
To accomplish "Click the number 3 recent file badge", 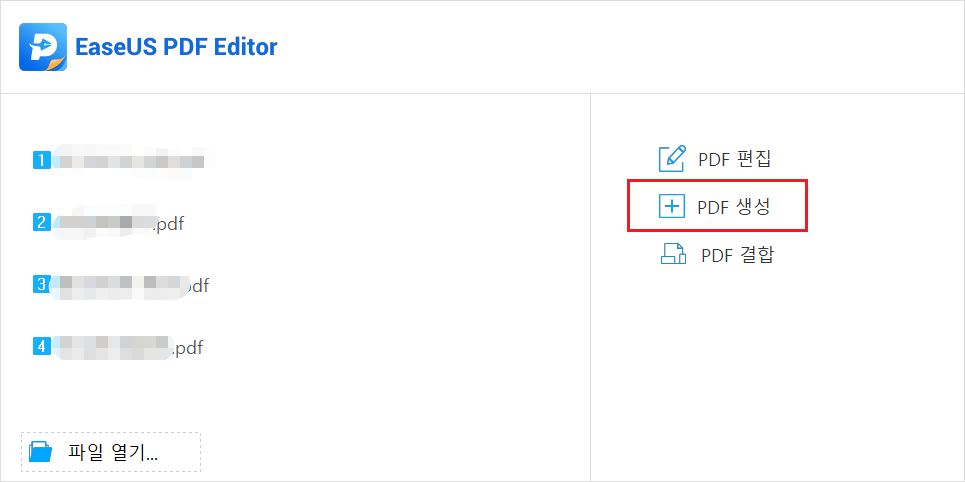I will coord(42,285).
